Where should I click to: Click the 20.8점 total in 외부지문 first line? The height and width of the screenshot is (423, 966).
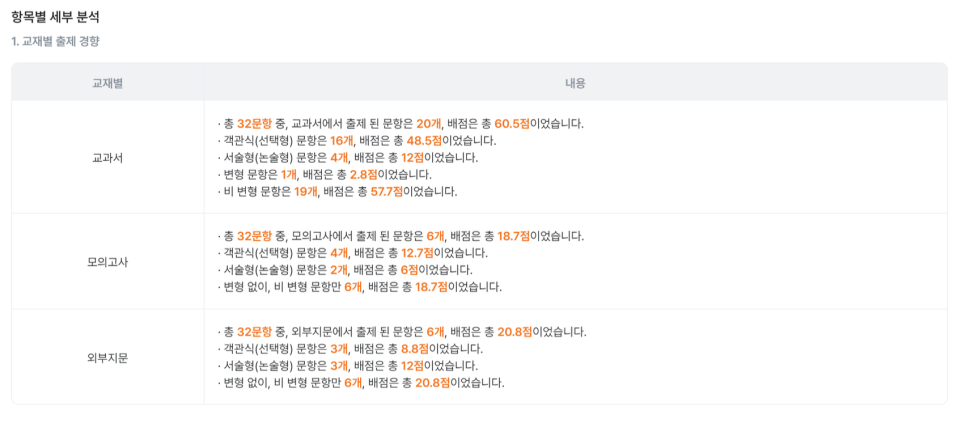pos(515,332)
